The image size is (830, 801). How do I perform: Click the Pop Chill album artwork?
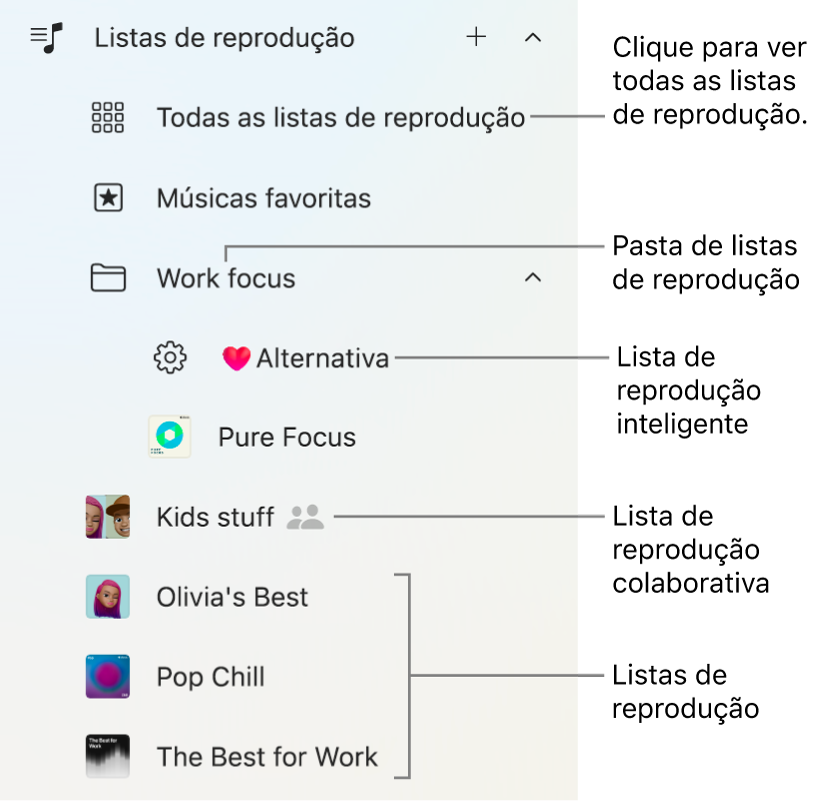click(x=107, y=677)
